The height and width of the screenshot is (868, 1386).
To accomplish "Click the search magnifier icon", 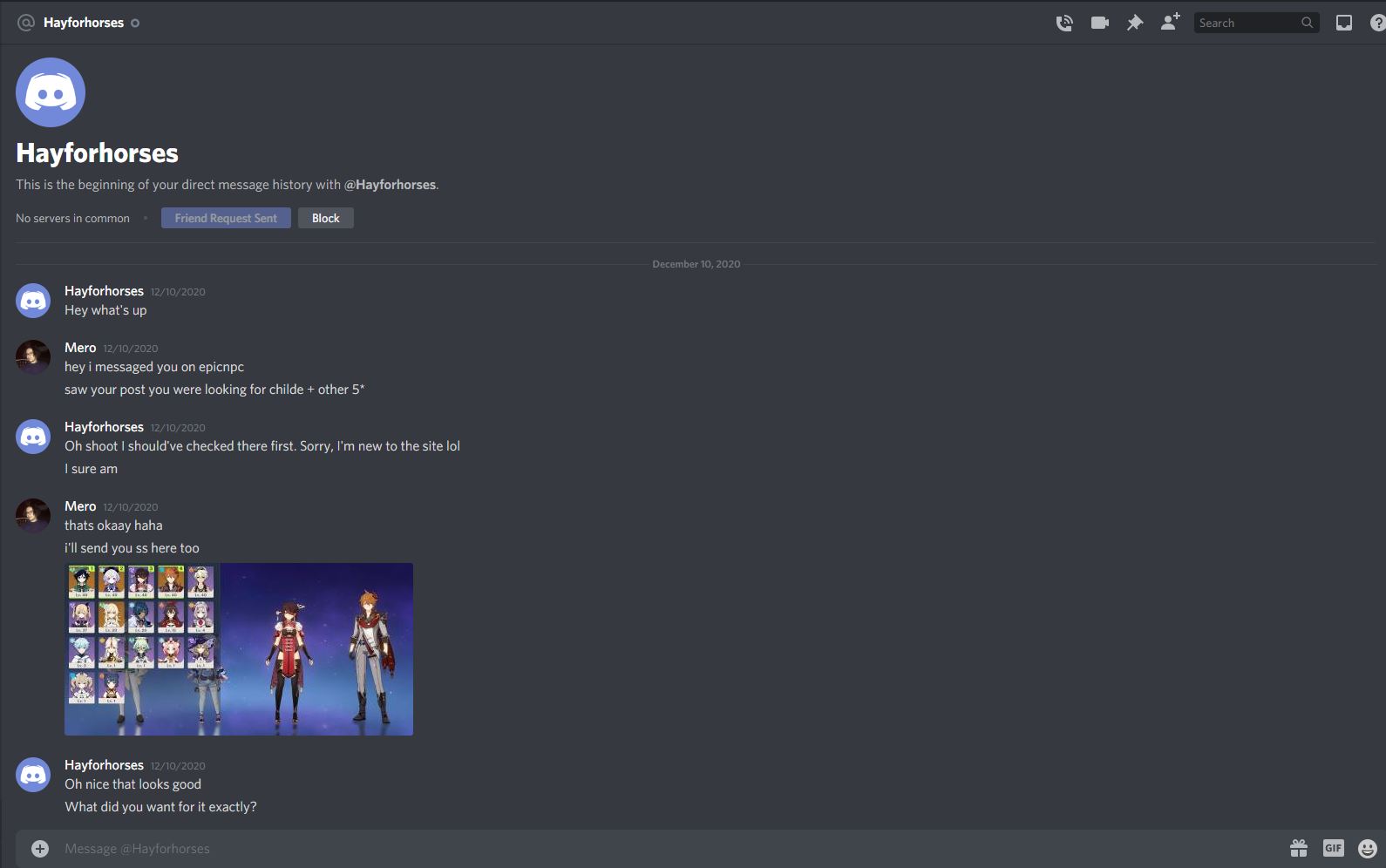I will (1308, 23).
